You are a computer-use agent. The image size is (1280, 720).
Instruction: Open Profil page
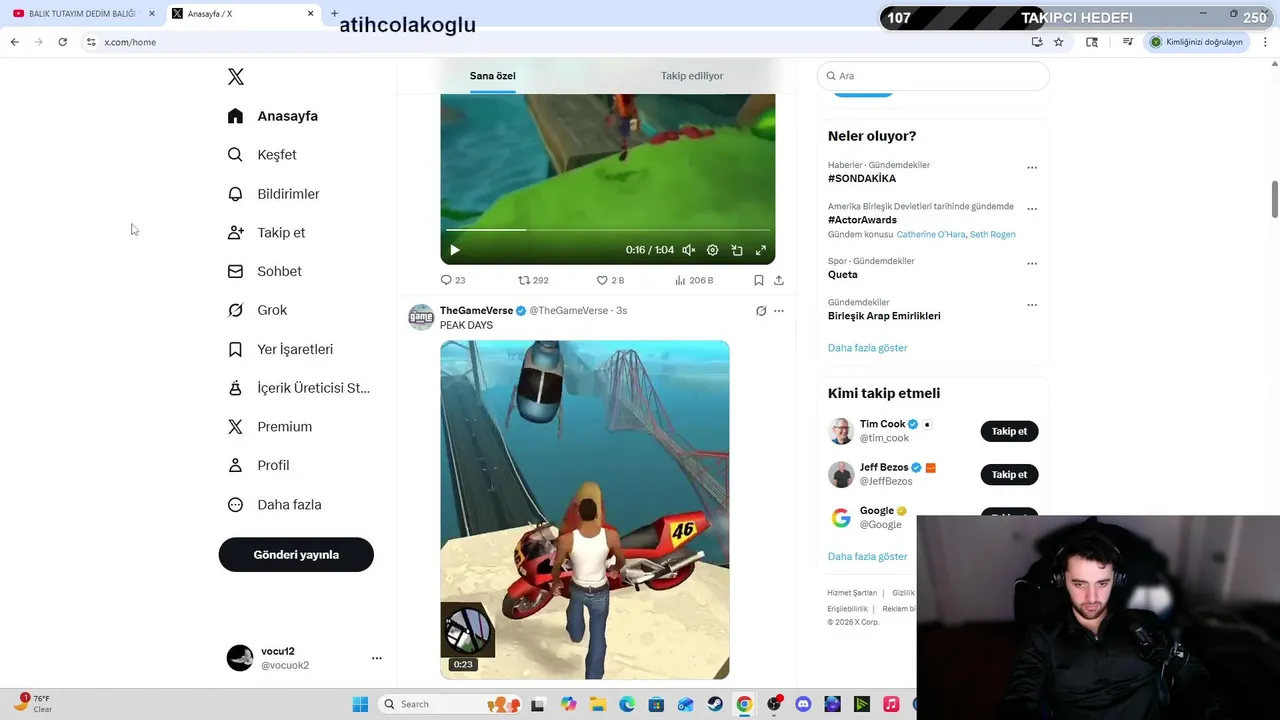(x=258, y=465)
